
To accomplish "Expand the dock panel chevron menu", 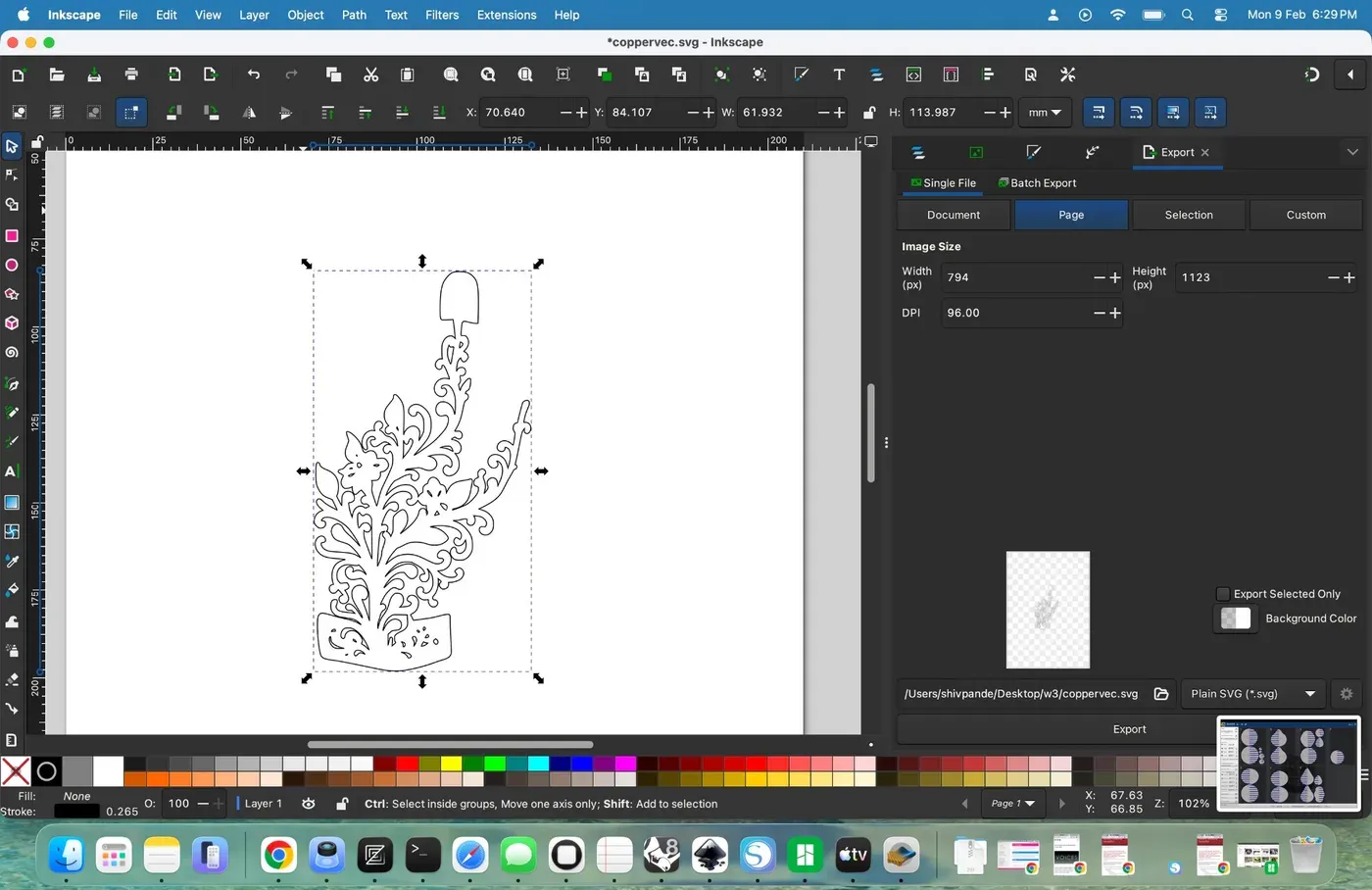I will 1352,152.
